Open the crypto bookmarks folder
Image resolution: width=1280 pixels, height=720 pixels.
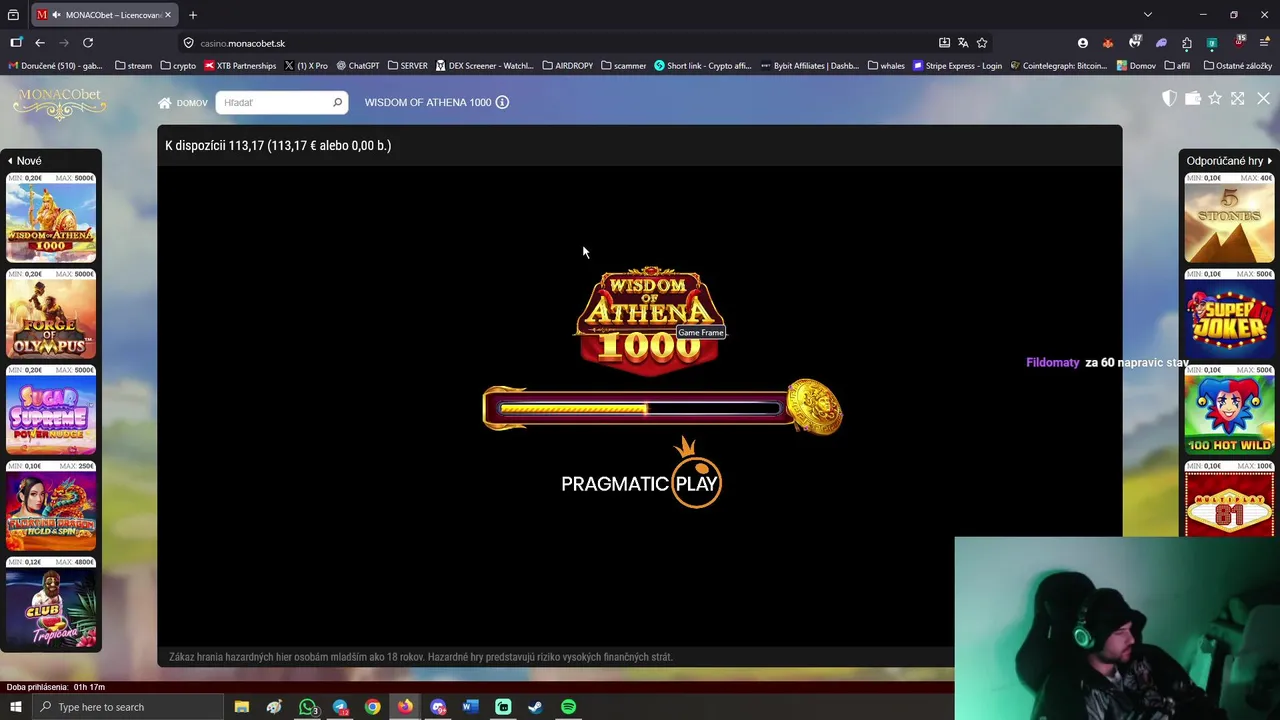[178, 66]
